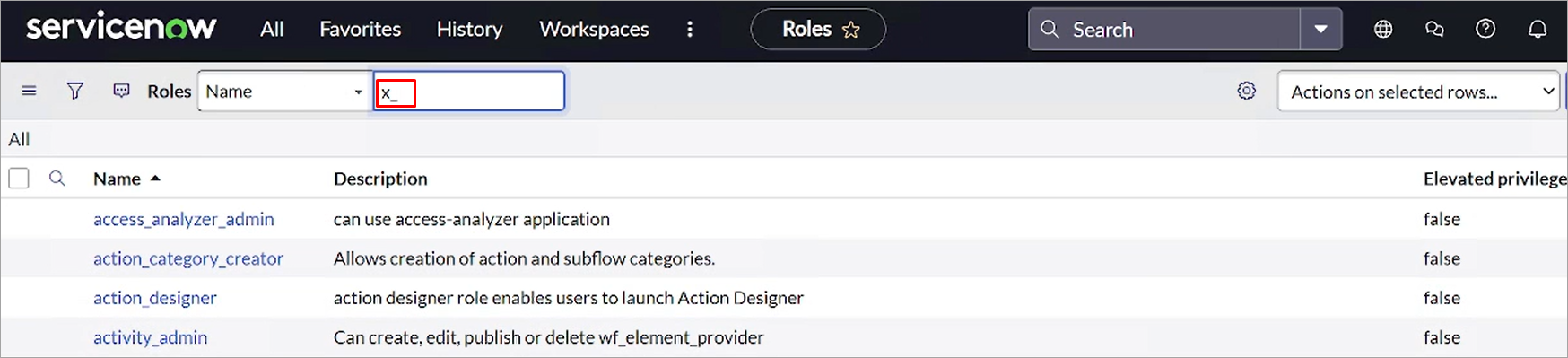
Task: Open the action_designer role
Action: tap(155, 298)
